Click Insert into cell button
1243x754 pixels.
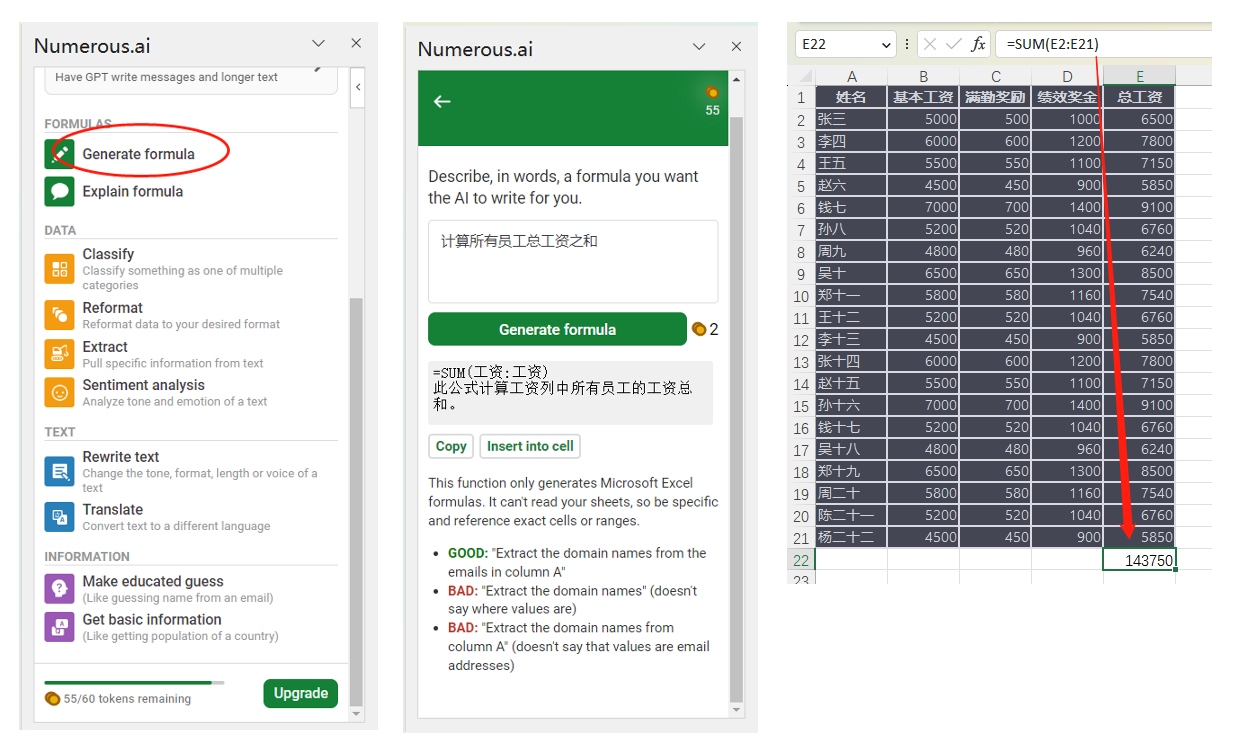[530, 446]
